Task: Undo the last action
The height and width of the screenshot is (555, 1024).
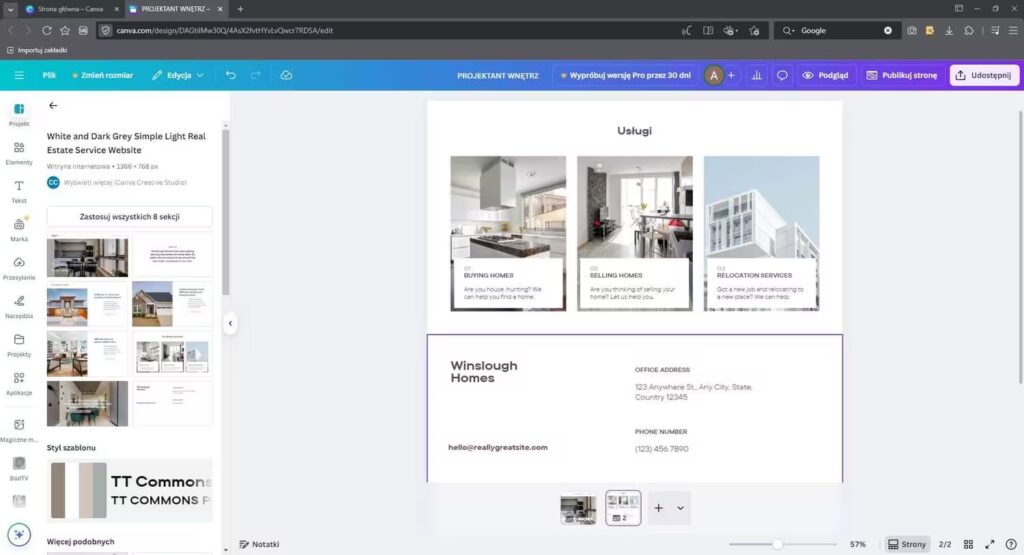Action: click(231, 75)
